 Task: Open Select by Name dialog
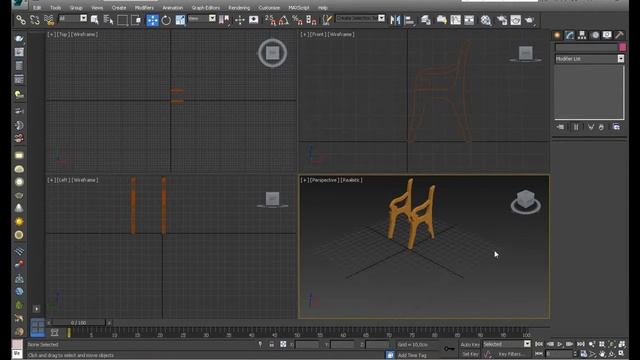click(x=108, y=20)
